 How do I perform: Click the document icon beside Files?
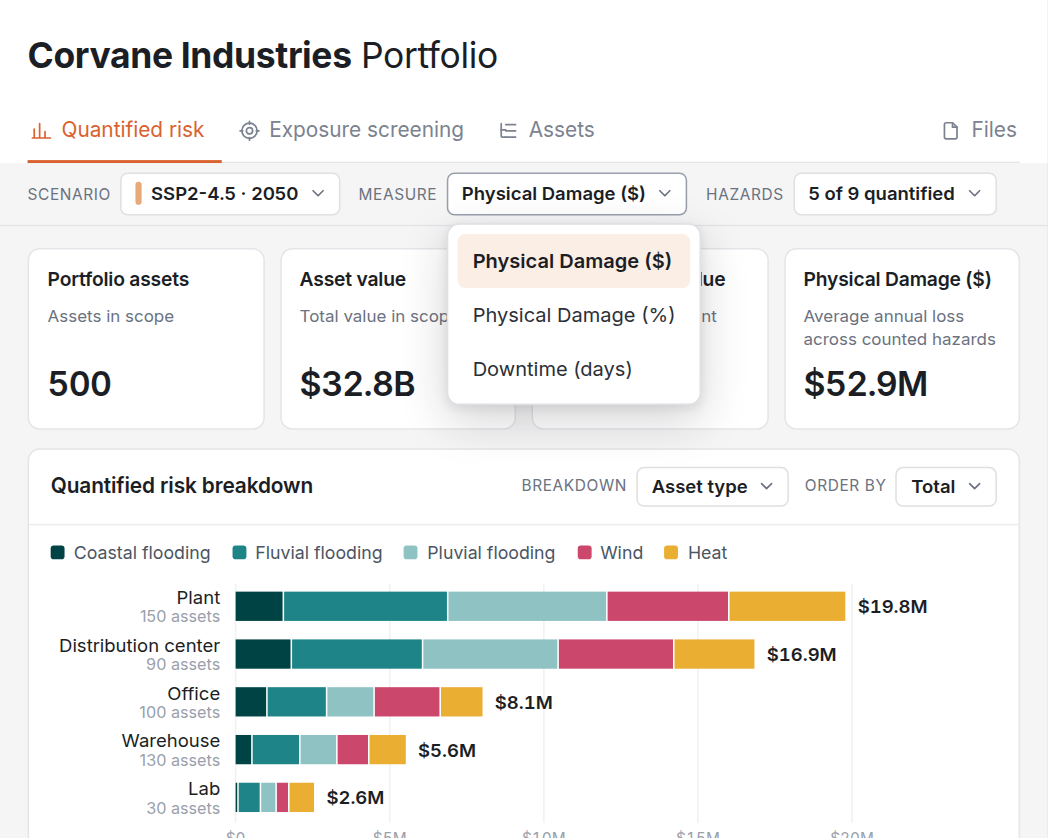pos(950,130)
